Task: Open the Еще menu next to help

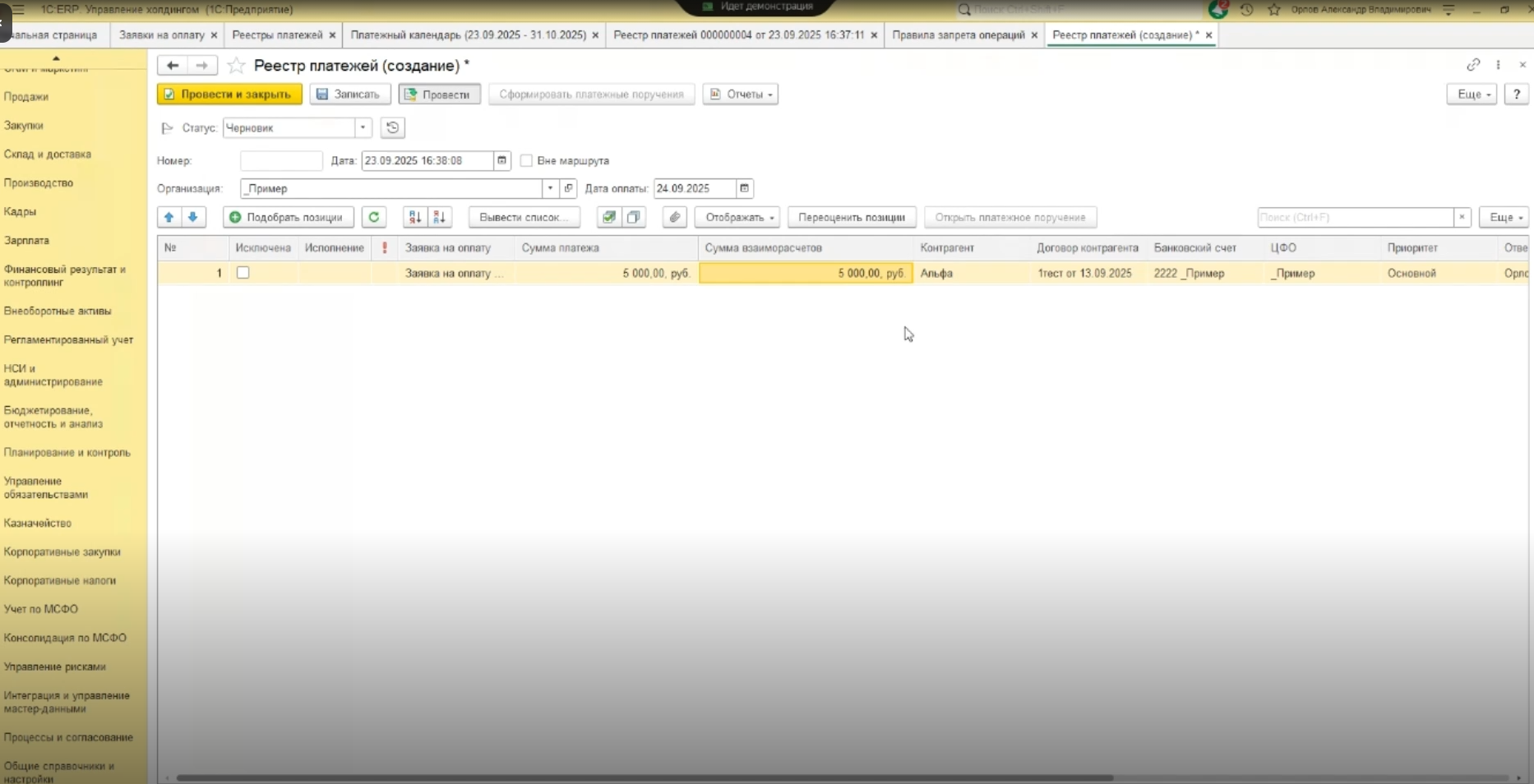Action: 1472,95
